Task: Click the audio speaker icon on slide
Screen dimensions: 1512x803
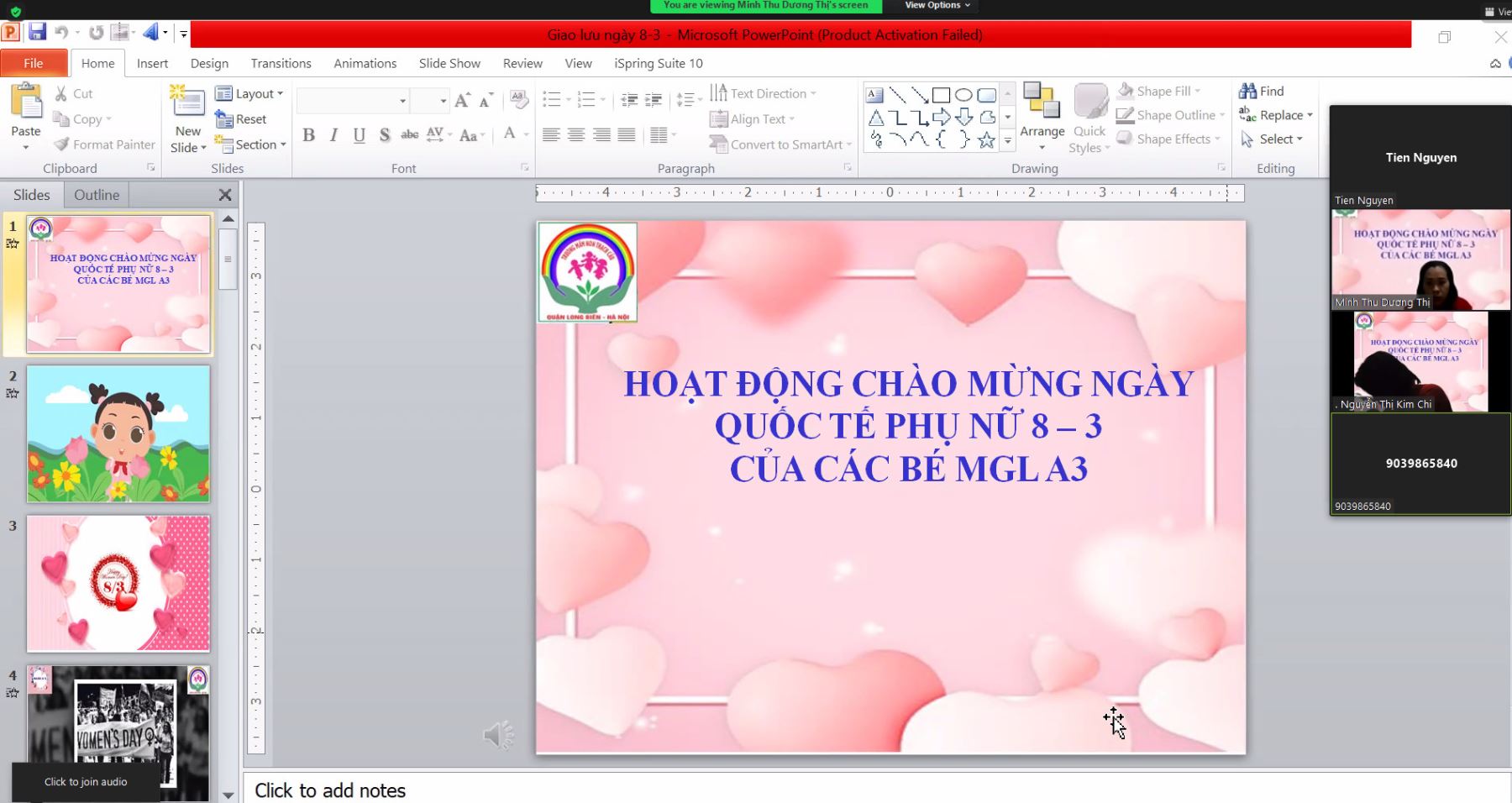Action: tap(498, 735)
